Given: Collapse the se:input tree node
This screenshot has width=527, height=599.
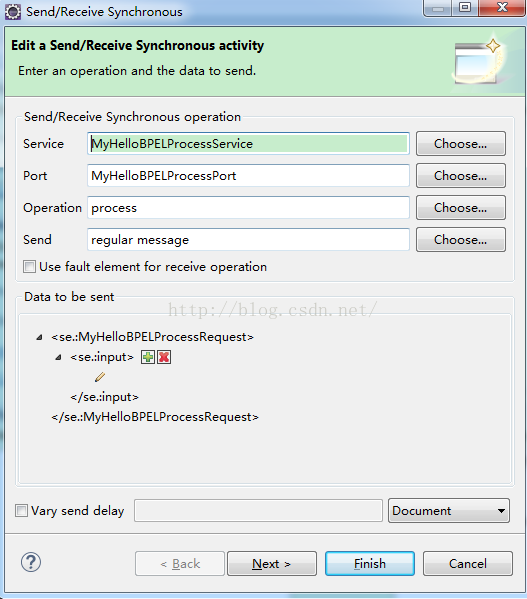Looking at the screenshot, I should click(58, 358).
